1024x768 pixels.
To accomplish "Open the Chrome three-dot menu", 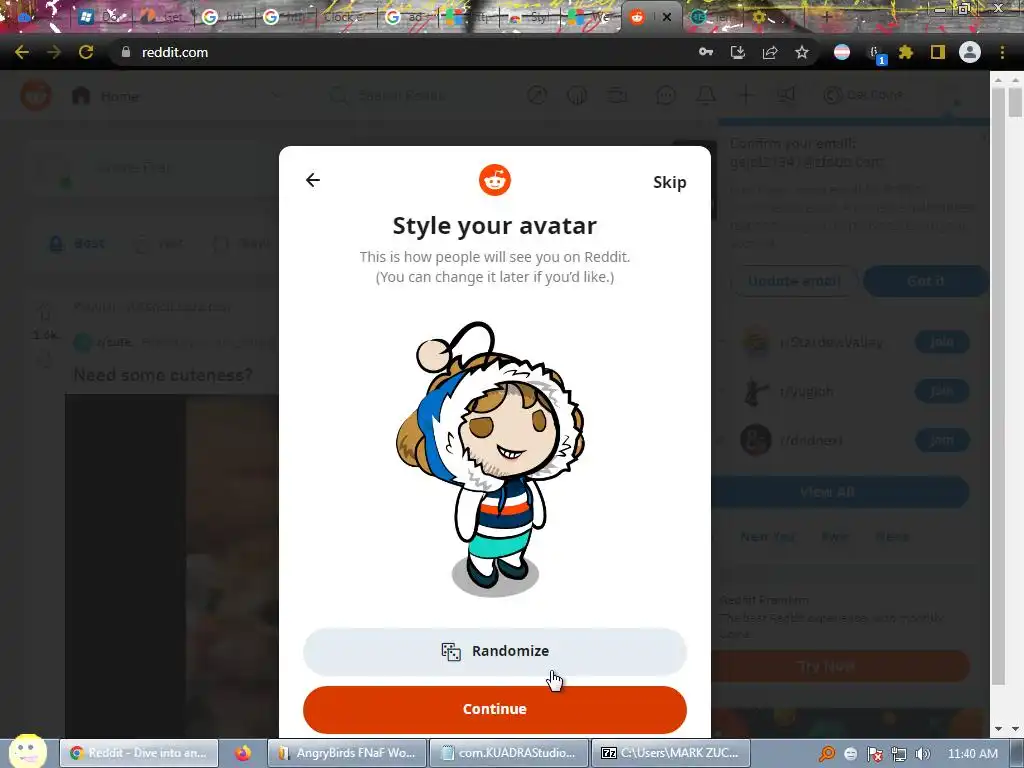I will coord(1002,52).
